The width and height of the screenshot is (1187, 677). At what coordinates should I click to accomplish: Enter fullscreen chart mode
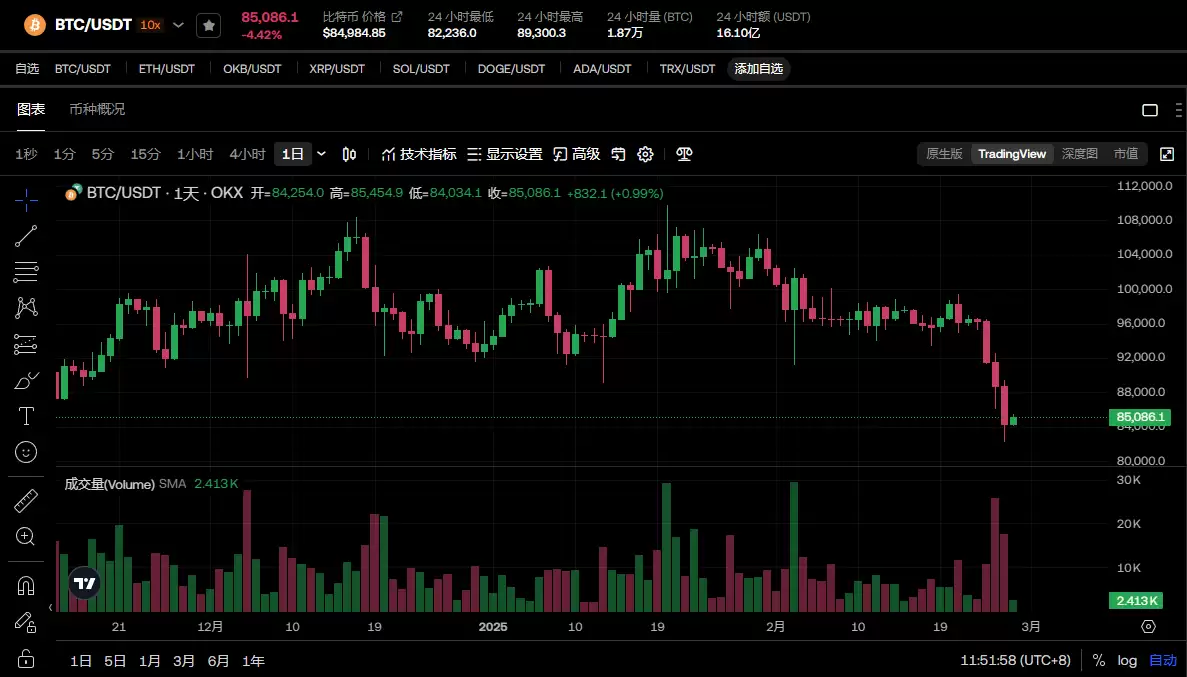click(x=1166, y=154)
